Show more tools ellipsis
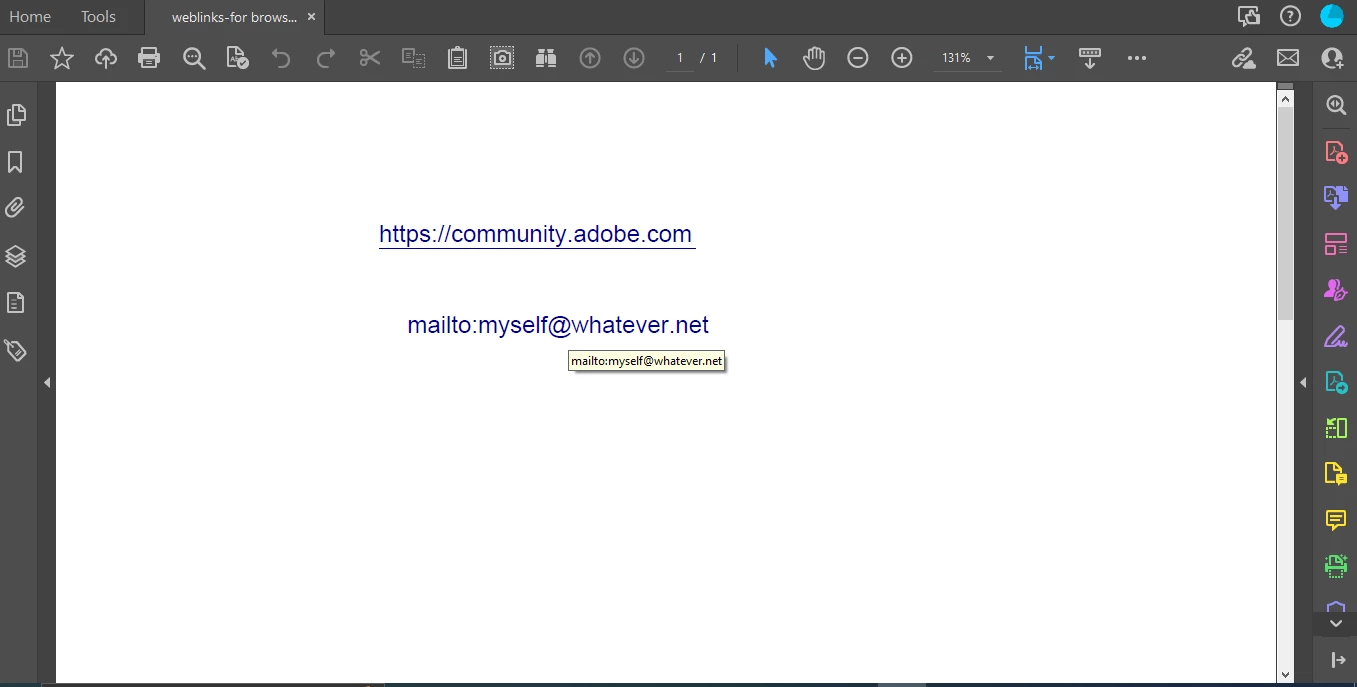Viewport: 1357px width, 687px height. pyautogui.click(x=1137, y=58)
